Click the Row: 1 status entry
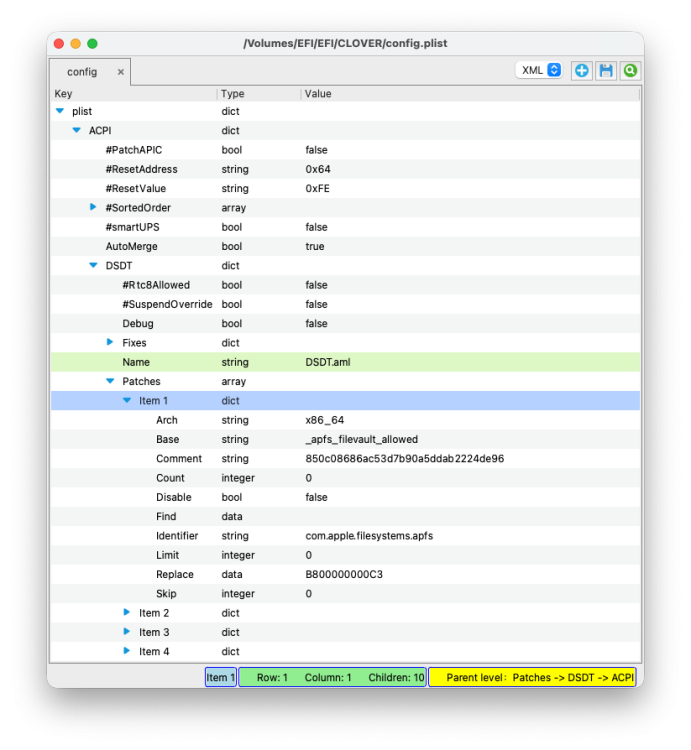This screenshot has width=691, height=750. 272,677
